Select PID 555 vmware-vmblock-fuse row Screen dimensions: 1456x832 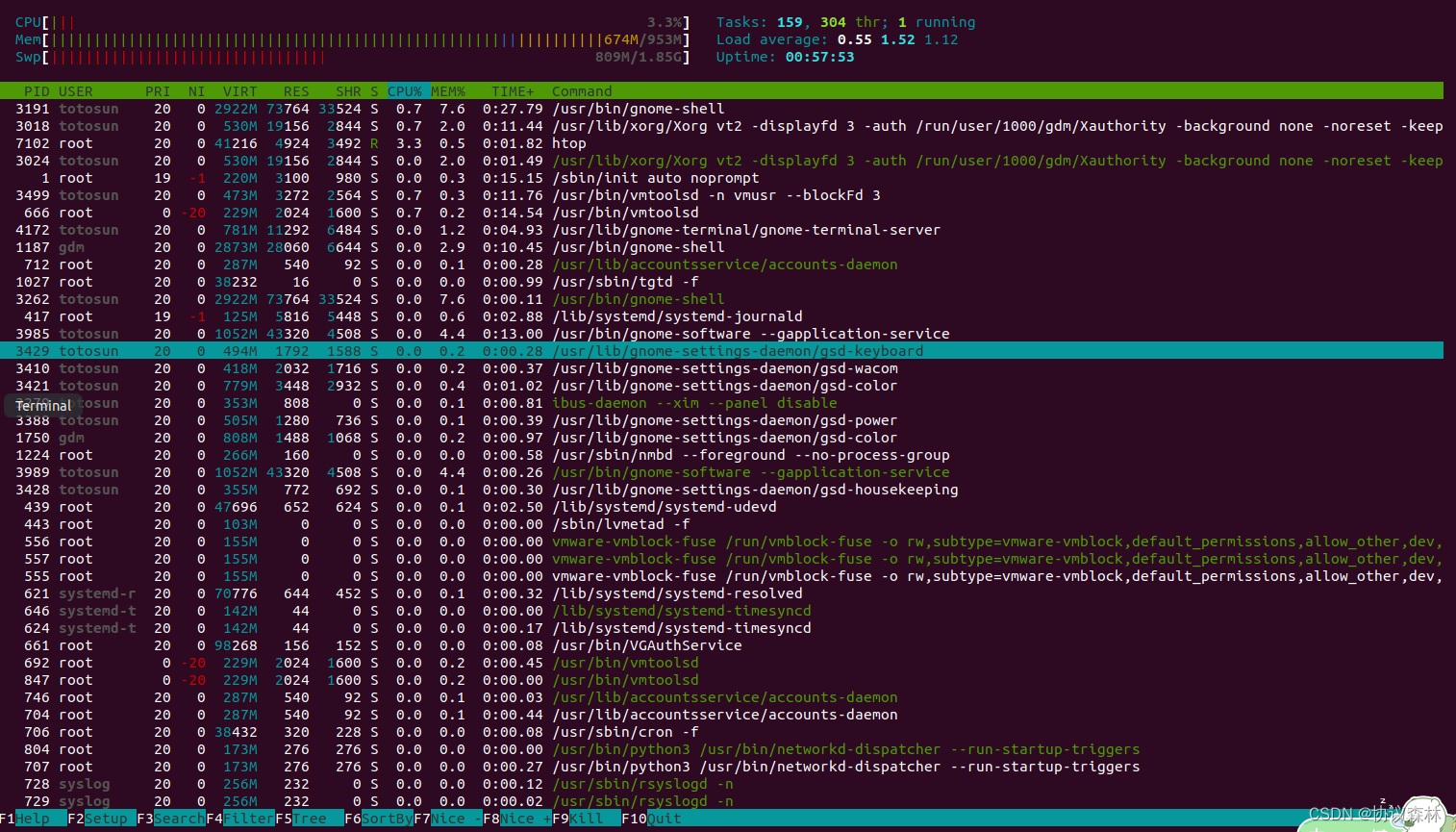coord(721,576)
